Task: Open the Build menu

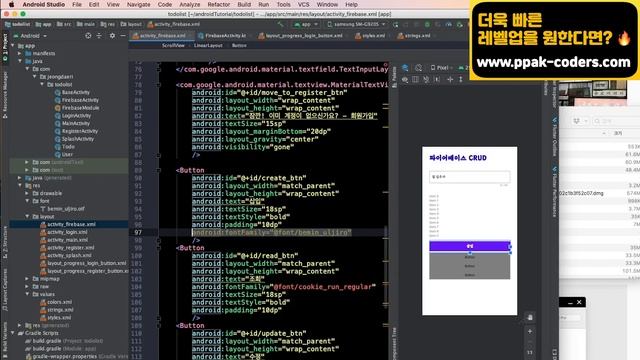Action: 244,4
